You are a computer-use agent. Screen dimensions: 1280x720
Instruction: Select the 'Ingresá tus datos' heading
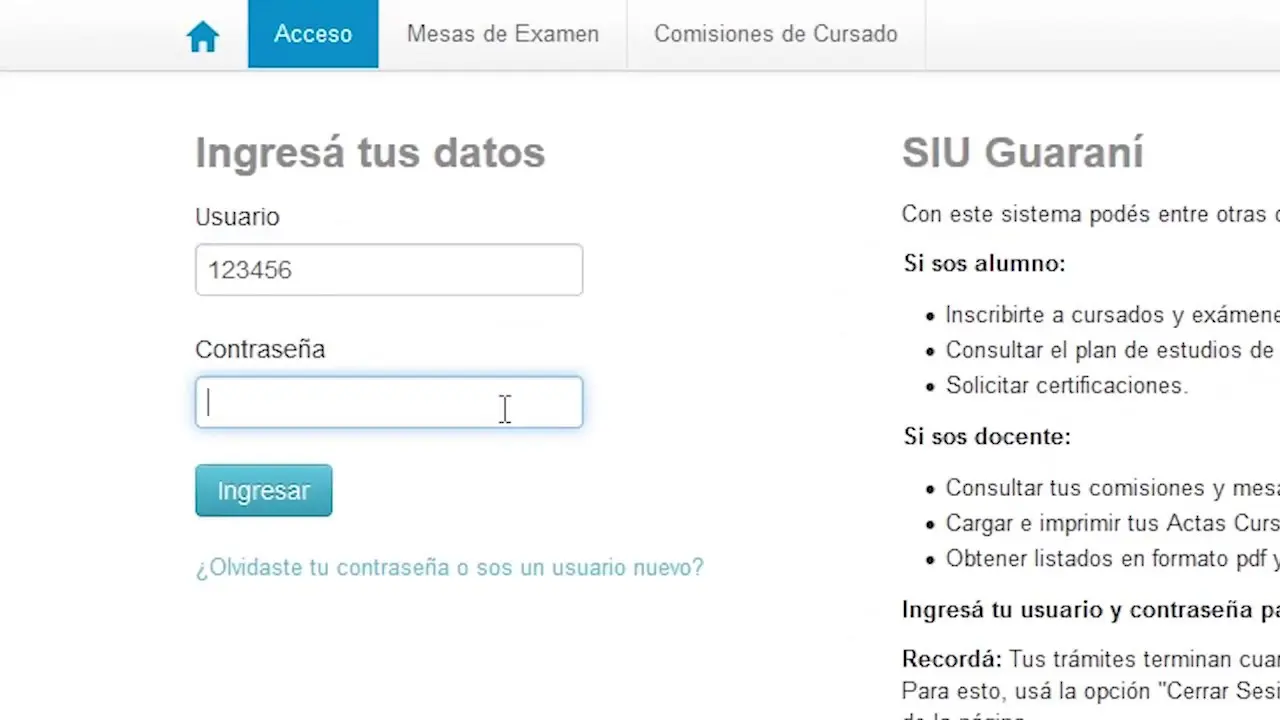370,153
